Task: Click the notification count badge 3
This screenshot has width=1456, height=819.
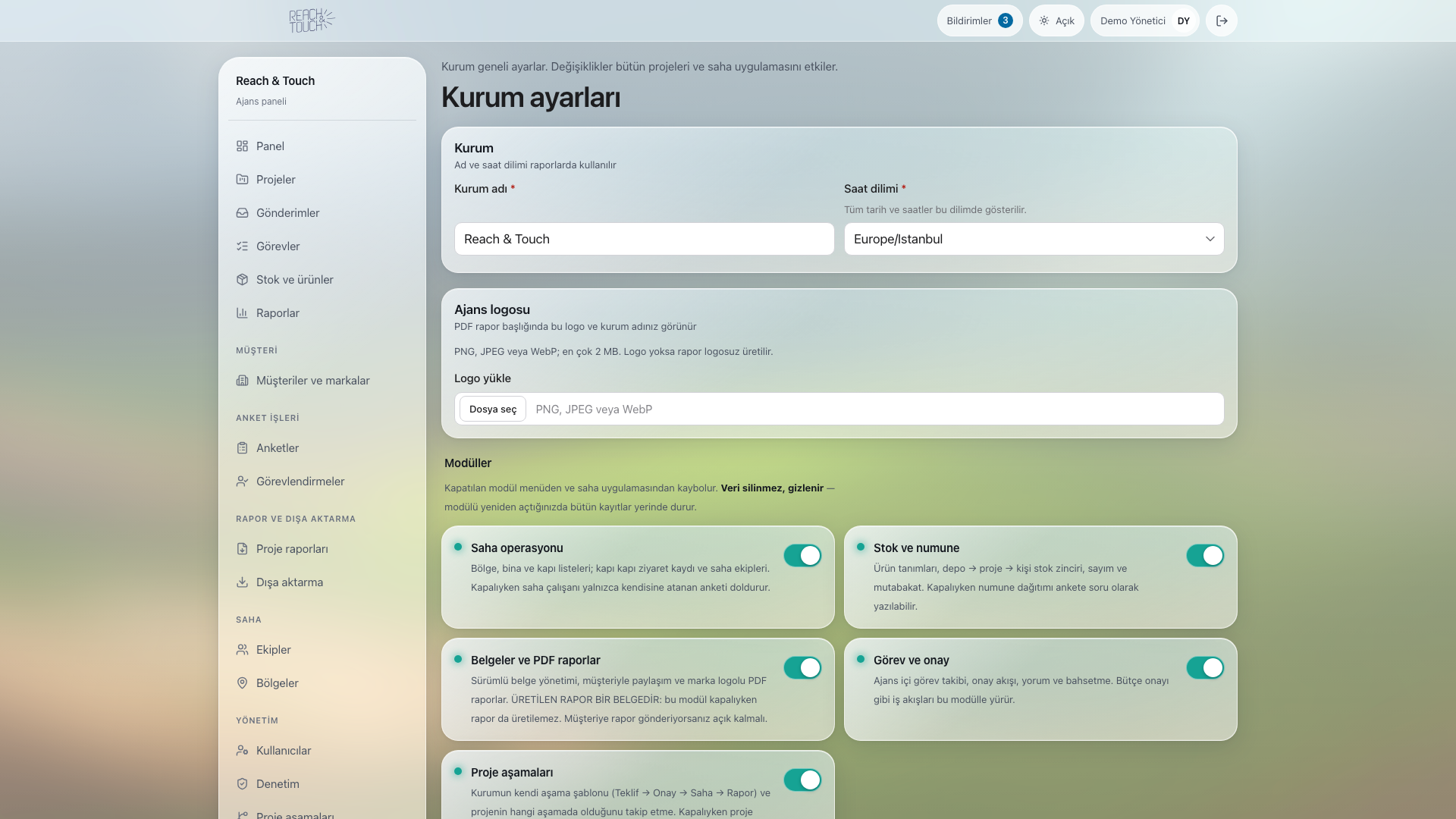Action: pos(1006,20)
